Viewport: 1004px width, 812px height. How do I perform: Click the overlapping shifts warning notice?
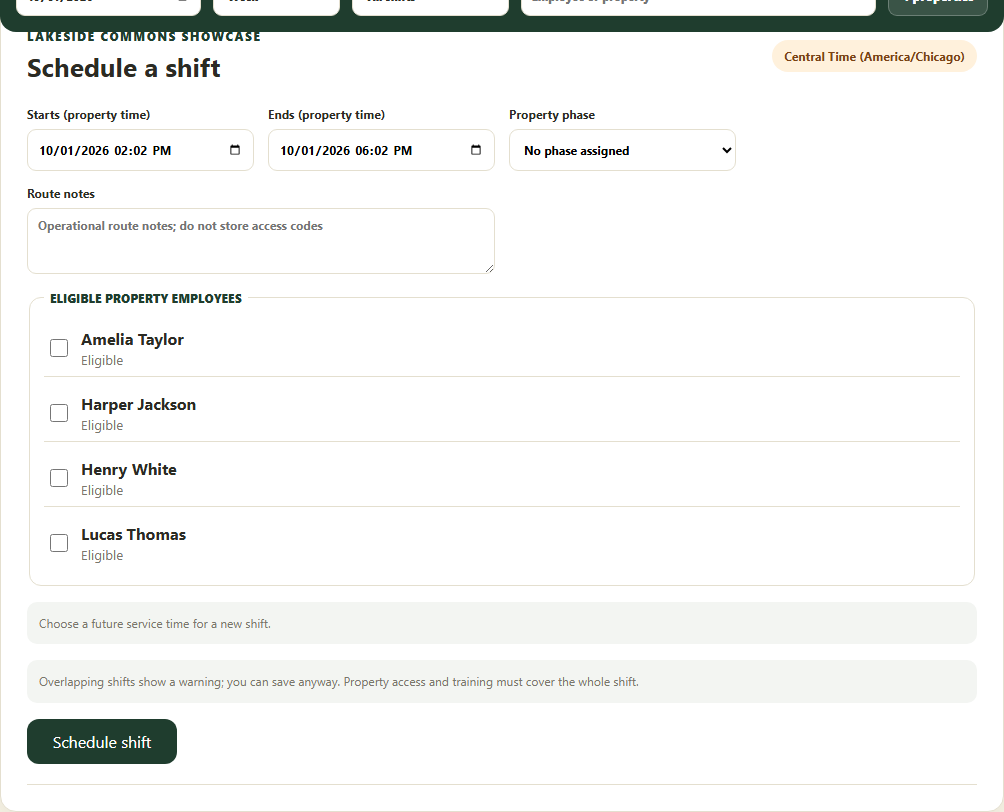click(502, 681)
